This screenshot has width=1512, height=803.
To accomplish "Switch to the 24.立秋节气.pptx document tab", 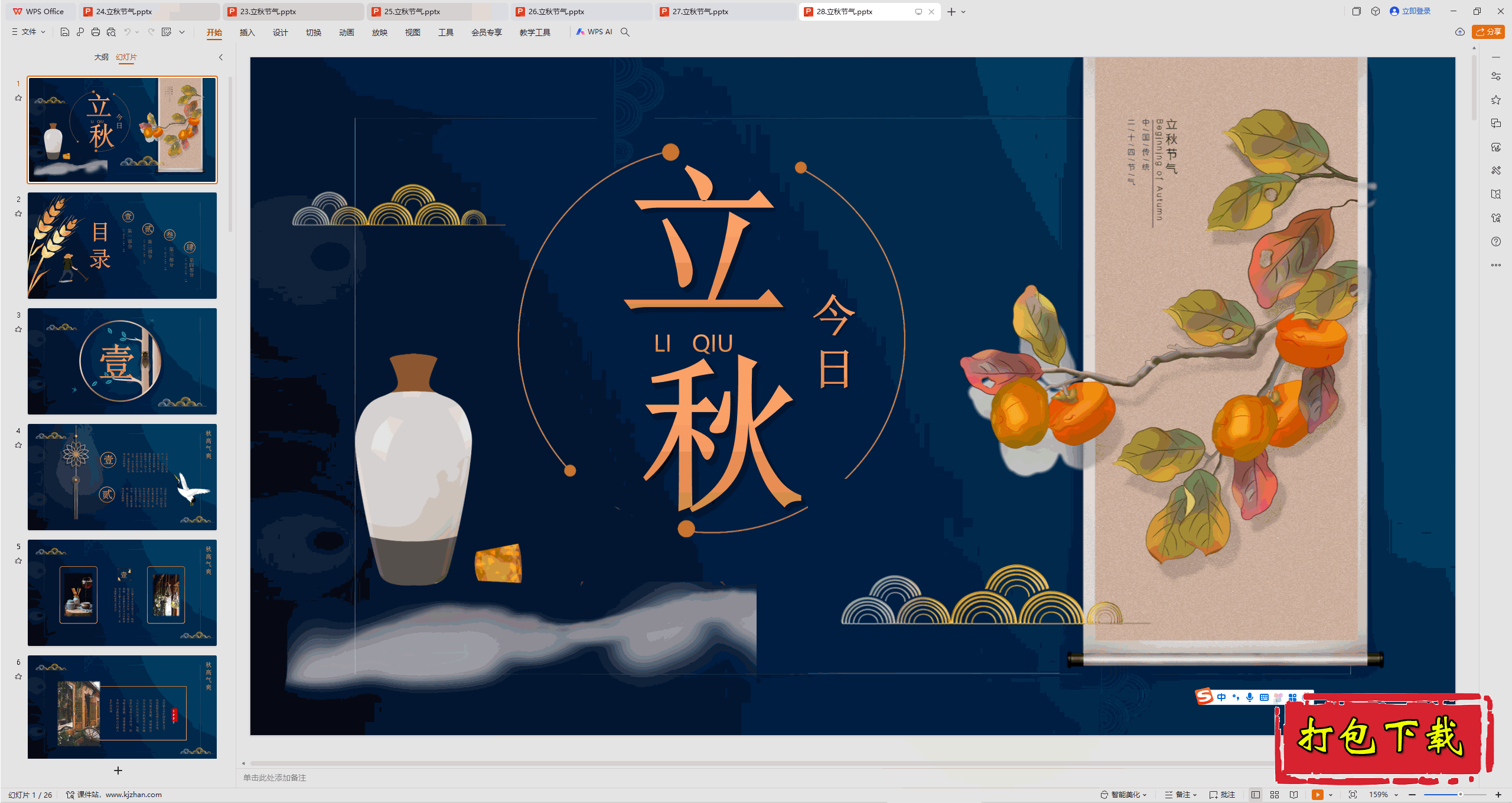I will coord(148,12).
